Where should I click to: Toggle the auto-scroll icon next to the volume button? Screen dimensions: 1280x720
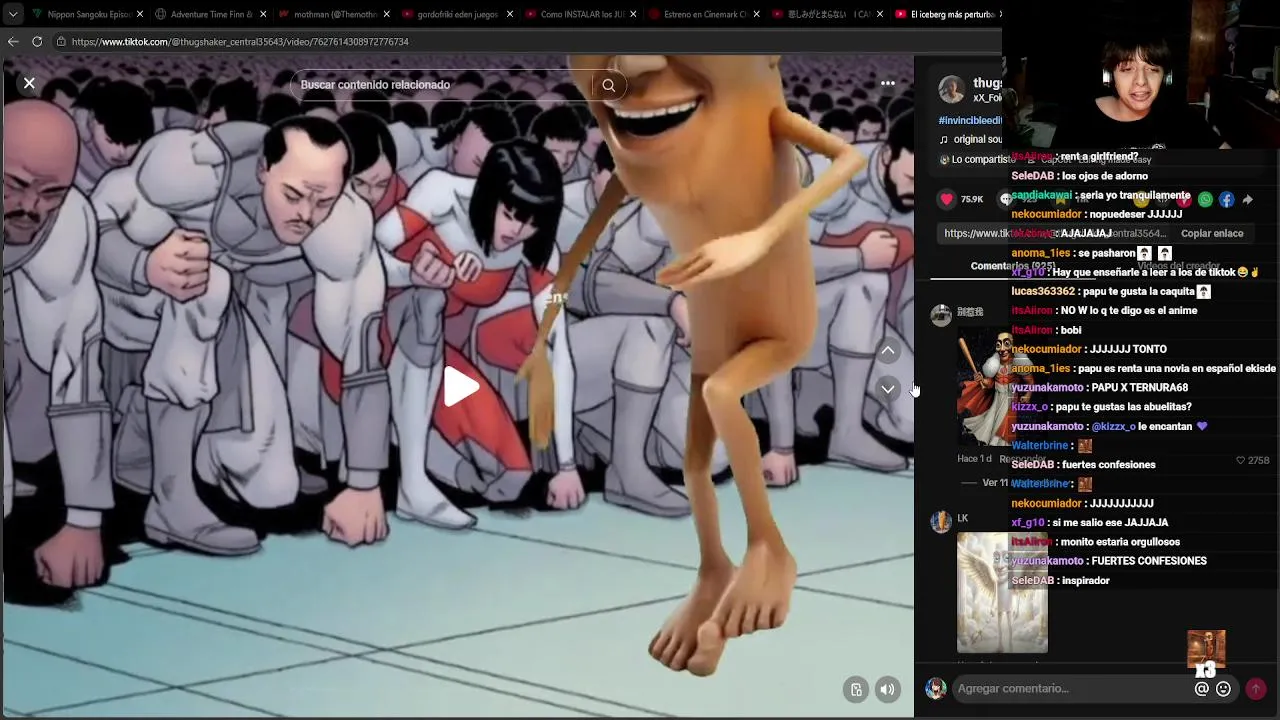(856, 689)
